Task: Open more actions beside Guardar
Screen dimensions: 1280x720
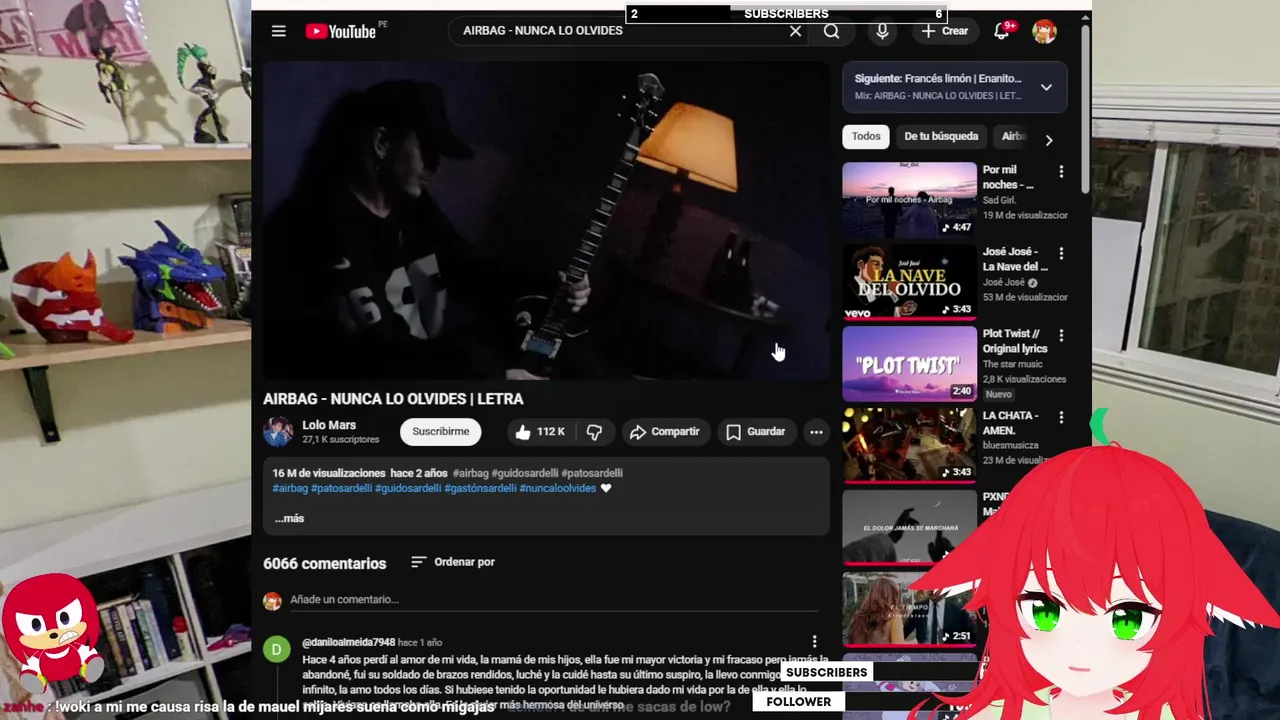Action: [816, 432]
